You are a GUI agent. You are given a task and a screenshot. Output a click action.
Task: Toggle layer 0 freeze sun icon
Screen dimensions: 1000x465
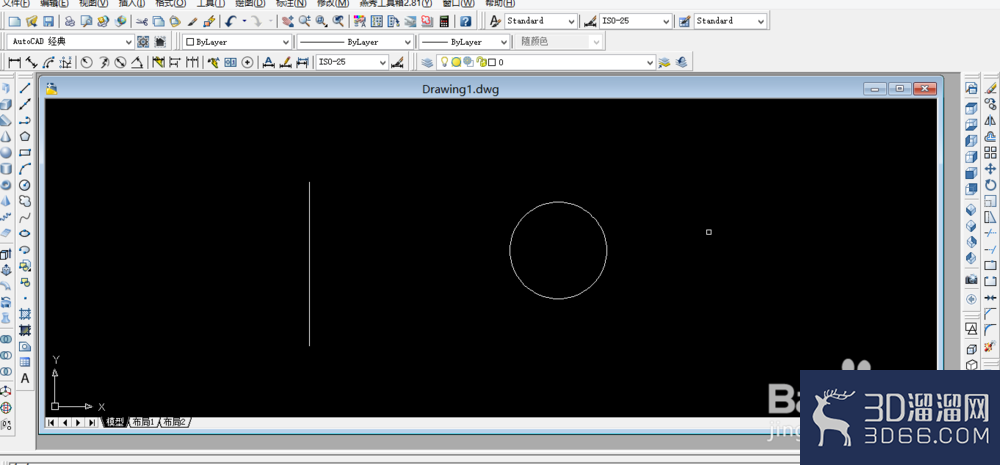(456, 63)
